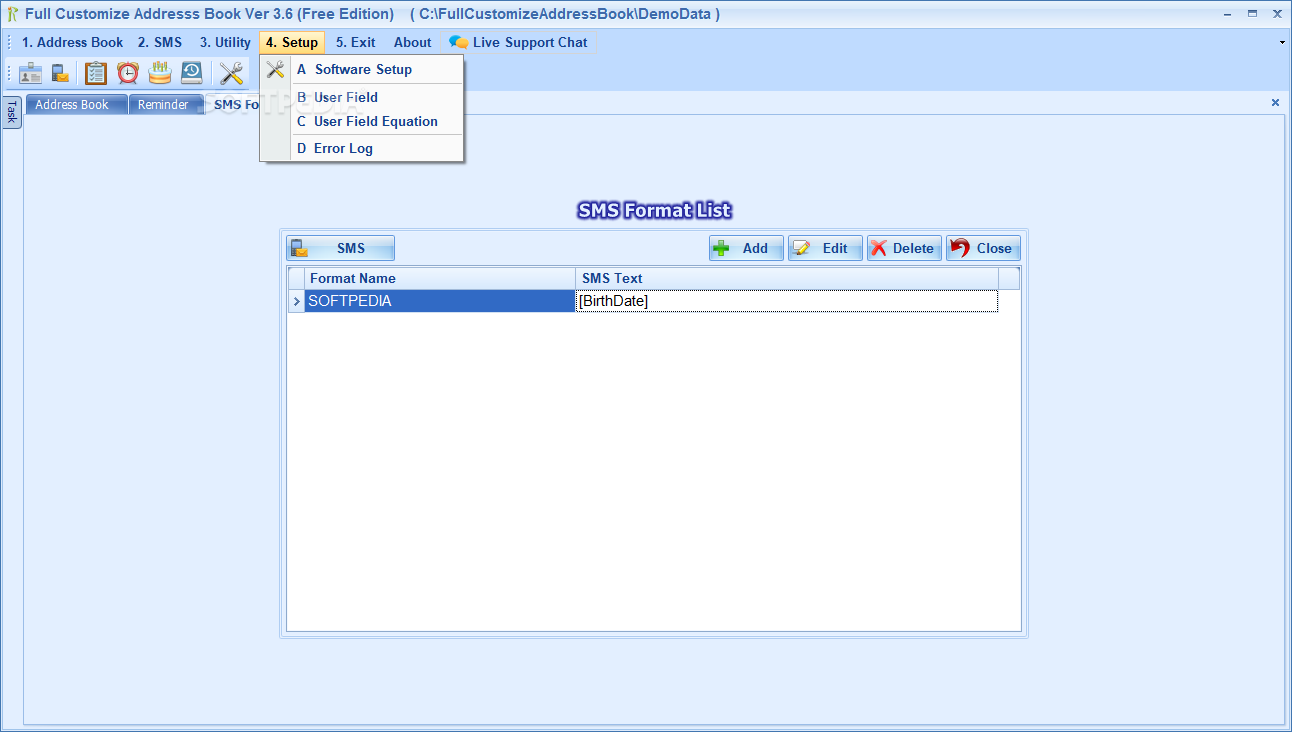Open the About menu

point(412,42)
